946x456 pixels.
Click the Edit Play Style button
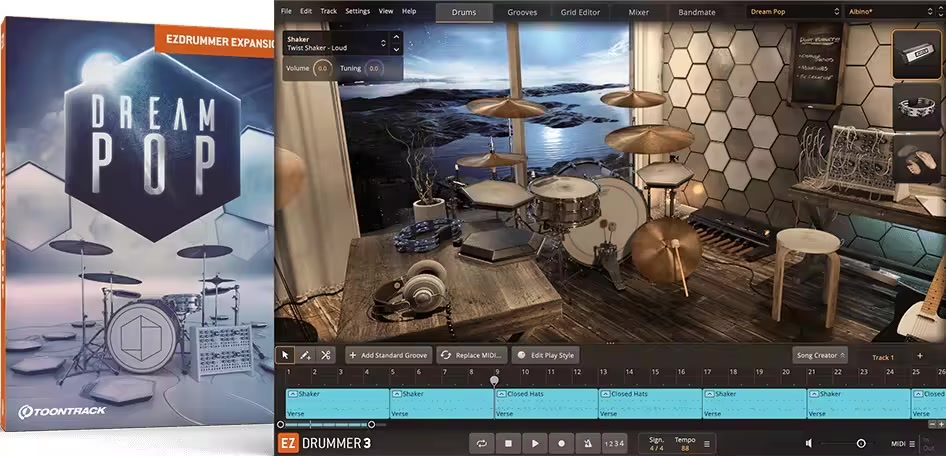[546, 355]
